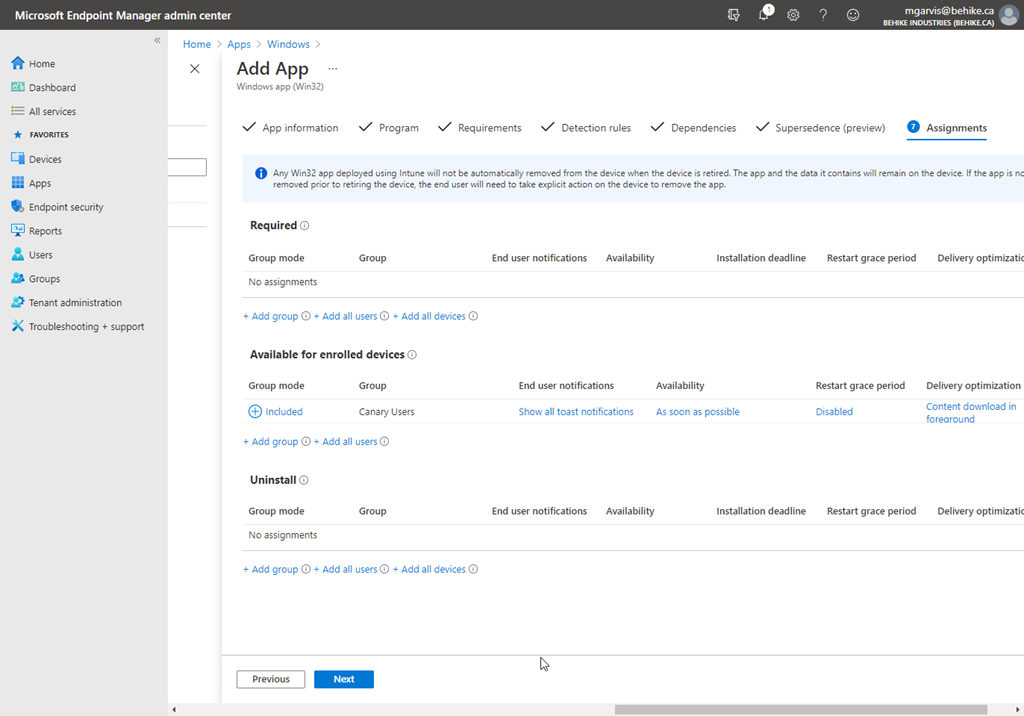Screen dimensions: 1024x716
Task: Open the settings gear in header
Action: tap(793, 15)
